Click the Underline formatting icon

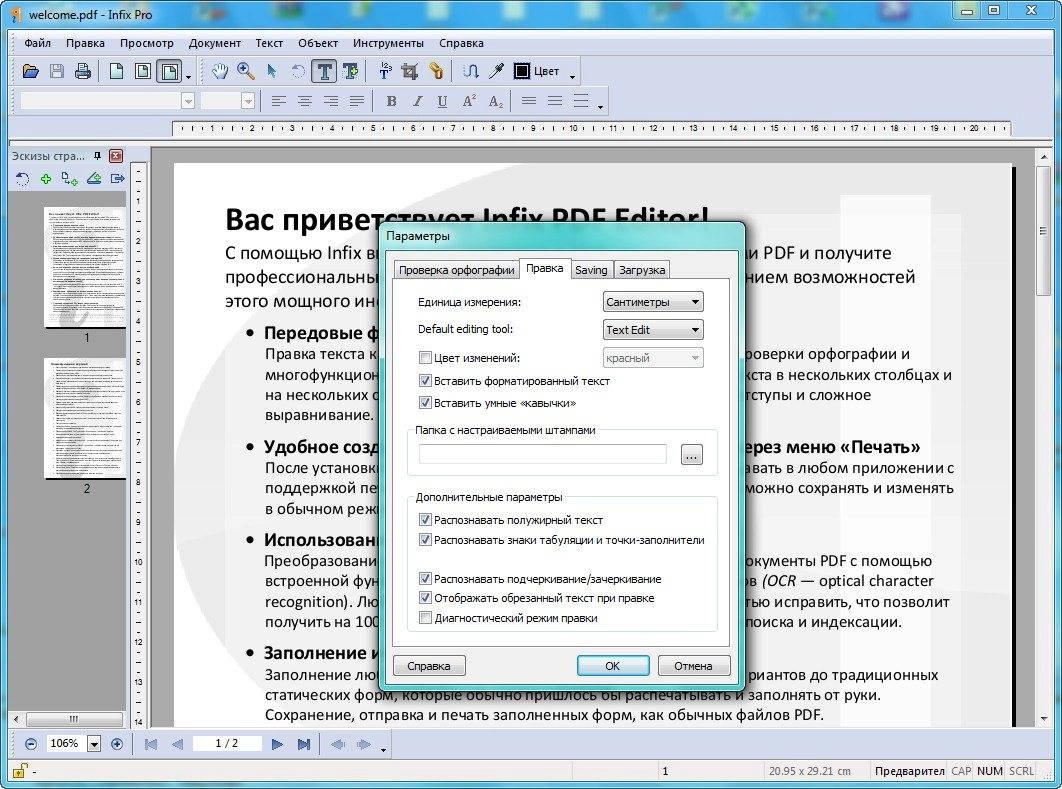pyautogui.click(x=442, y=102)
